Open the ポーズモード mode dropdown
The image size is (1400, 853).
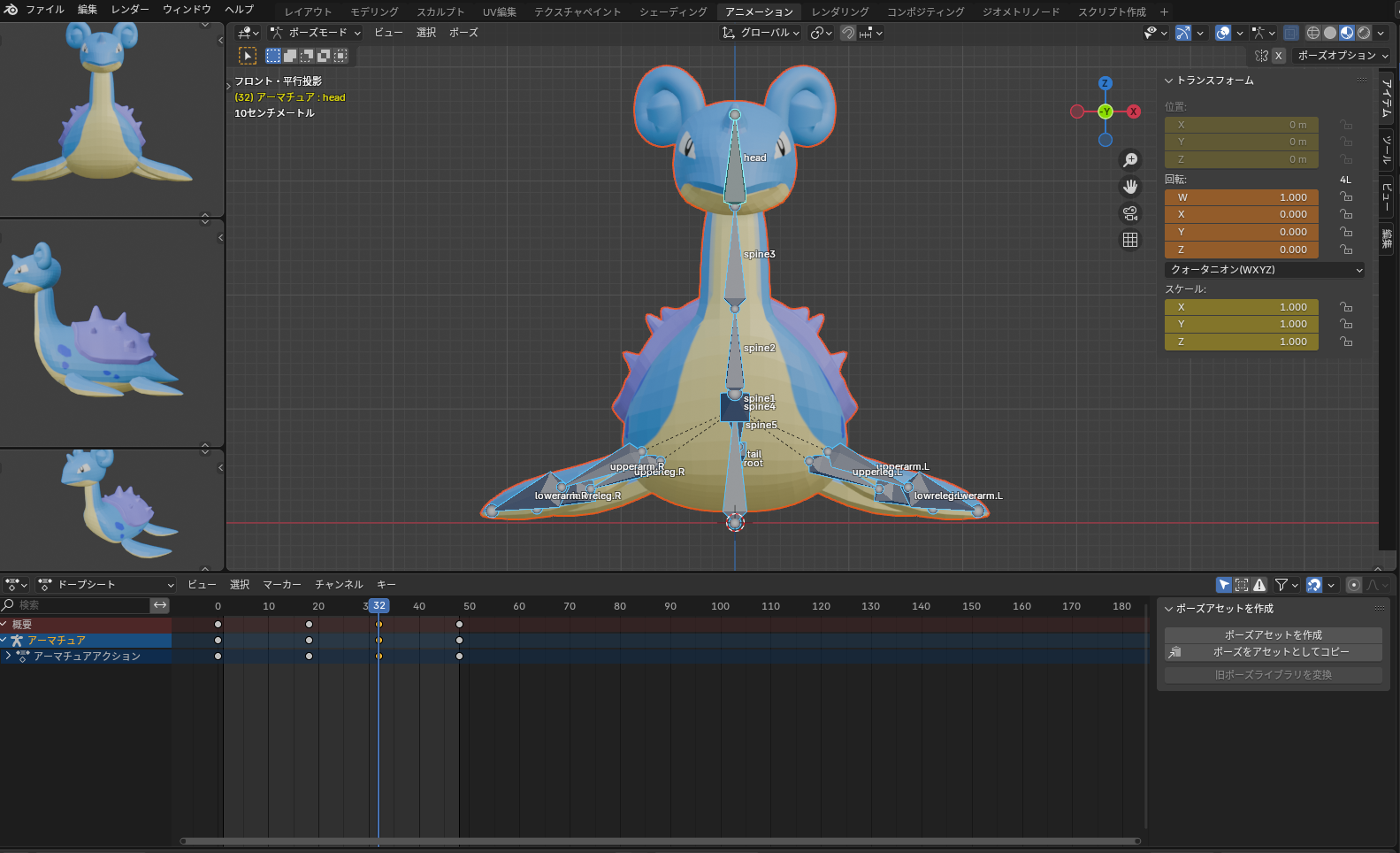click(x=316, y=33)
